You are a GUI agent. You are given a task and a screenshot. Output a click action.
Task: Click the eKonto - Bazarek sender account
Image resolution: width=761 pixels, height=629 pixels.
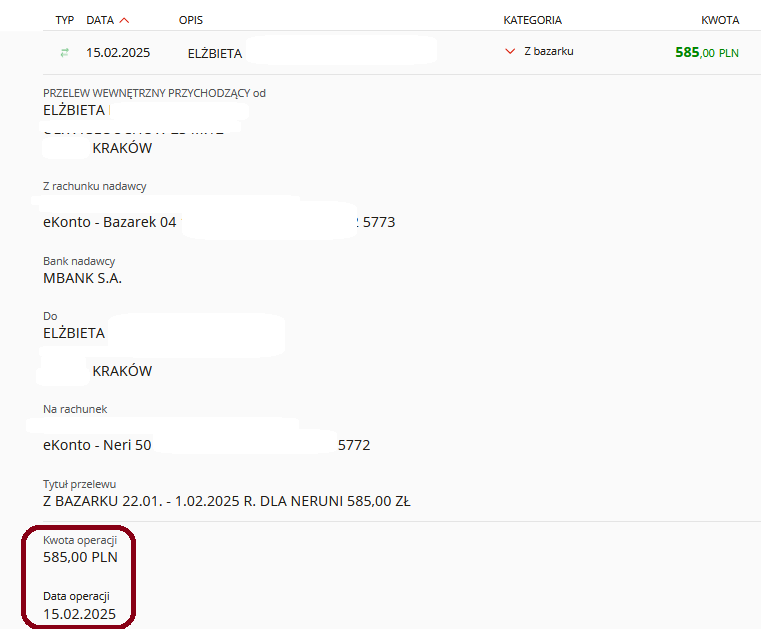(110, 222)
